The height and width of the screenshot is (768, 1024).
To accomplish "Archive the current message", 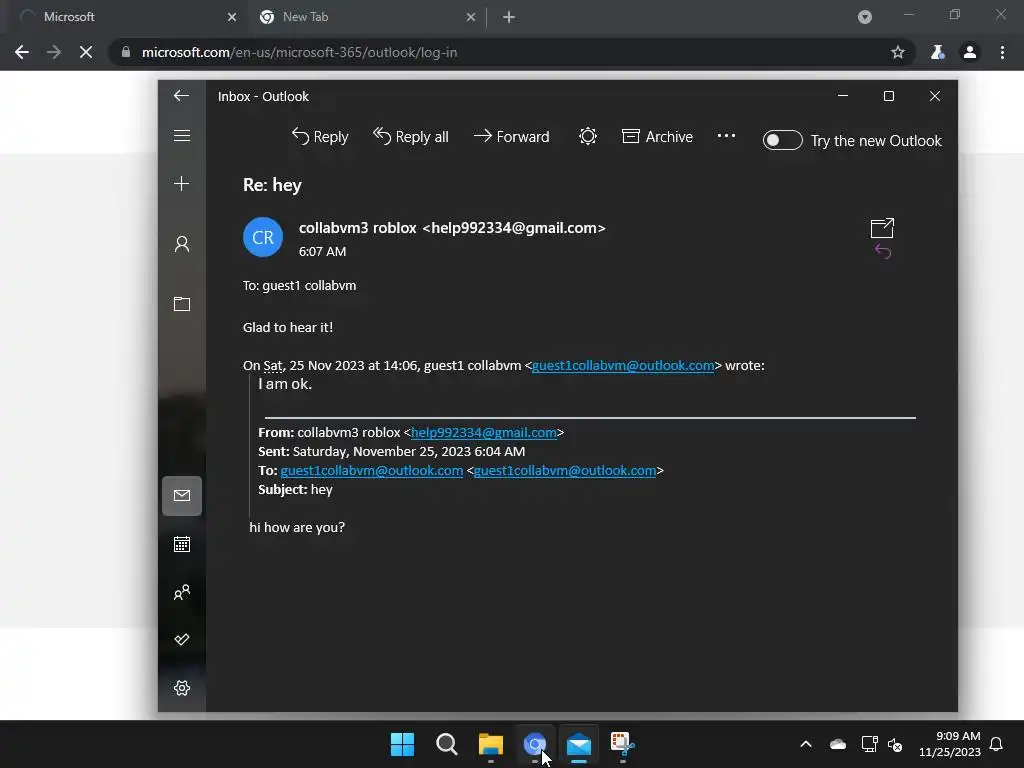I will 657,136.
